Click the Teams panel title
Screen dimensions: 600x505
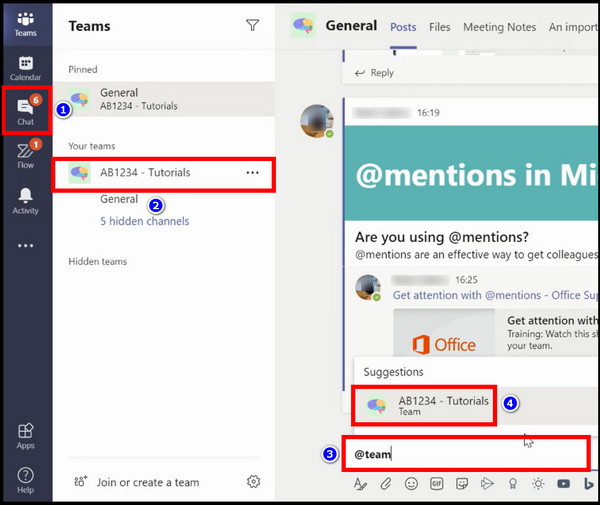[90, 26]
